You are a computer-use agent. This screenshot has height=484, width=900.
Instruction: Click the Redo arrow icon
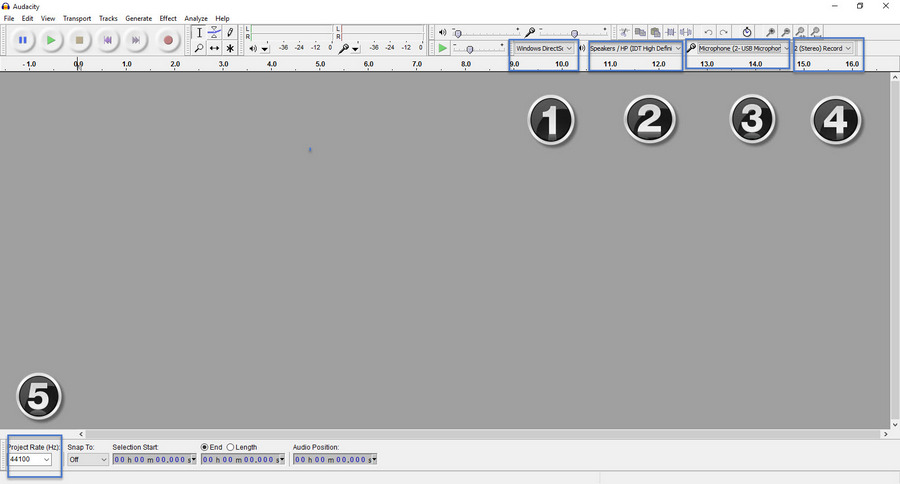click(724, 33)
